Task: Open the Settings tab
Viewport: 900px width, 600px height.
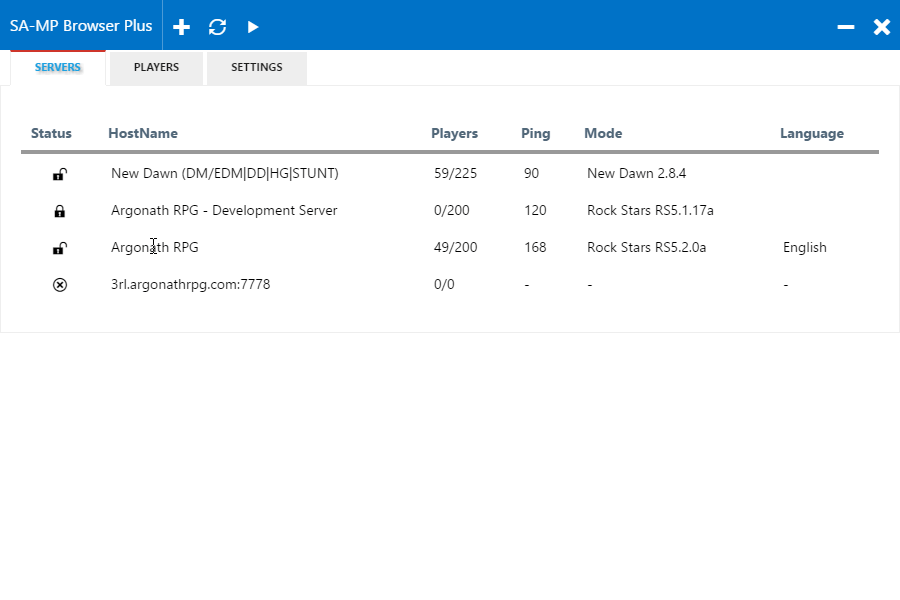Action: (257, 68)
